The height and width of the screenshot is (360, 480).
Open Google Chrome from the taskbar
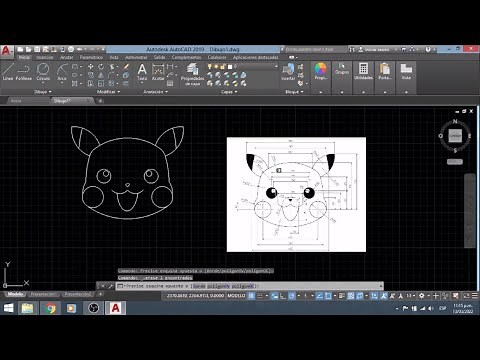51,308
